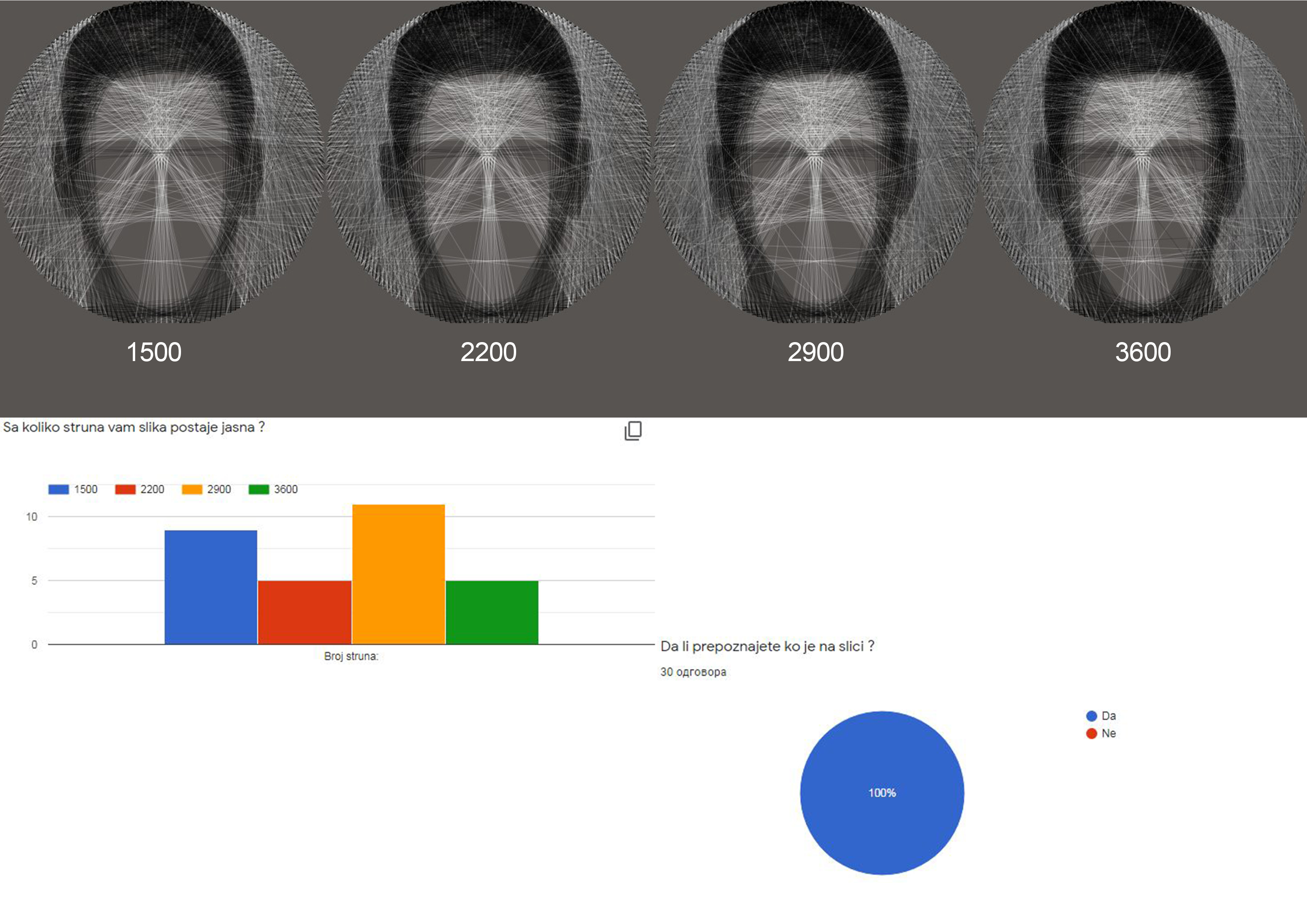This screenshot has height=924, width=1307.
Task: Click the '10' y-axis value
Action: pos(31,517)
